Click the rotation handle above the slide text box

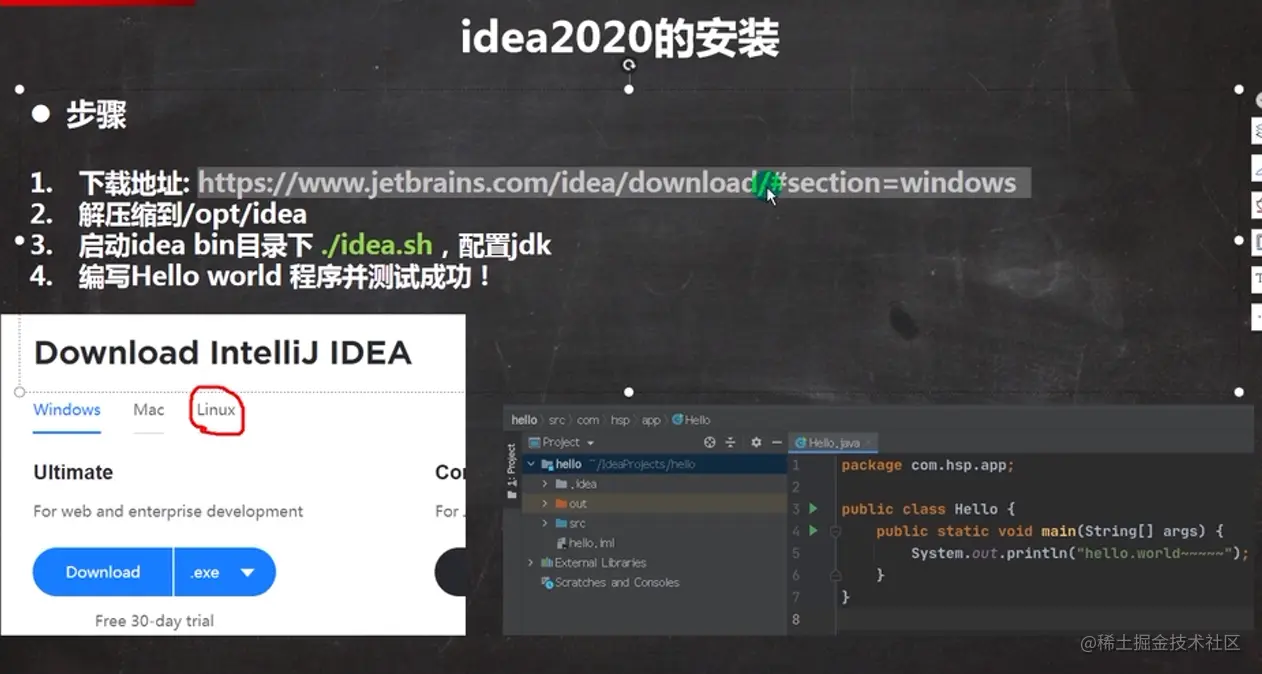click(x=629, y=65)
